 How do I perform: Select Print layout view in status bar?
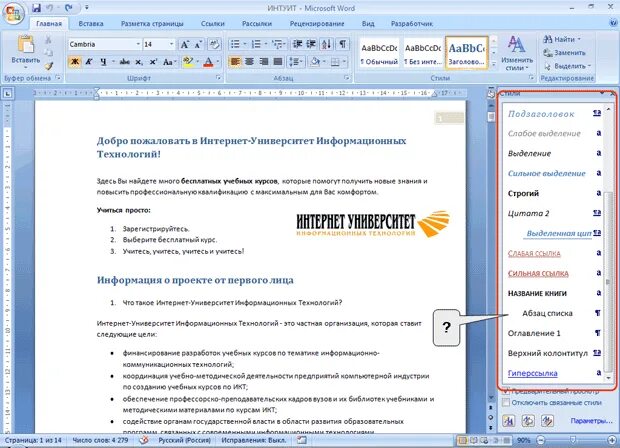coord(462,440)
